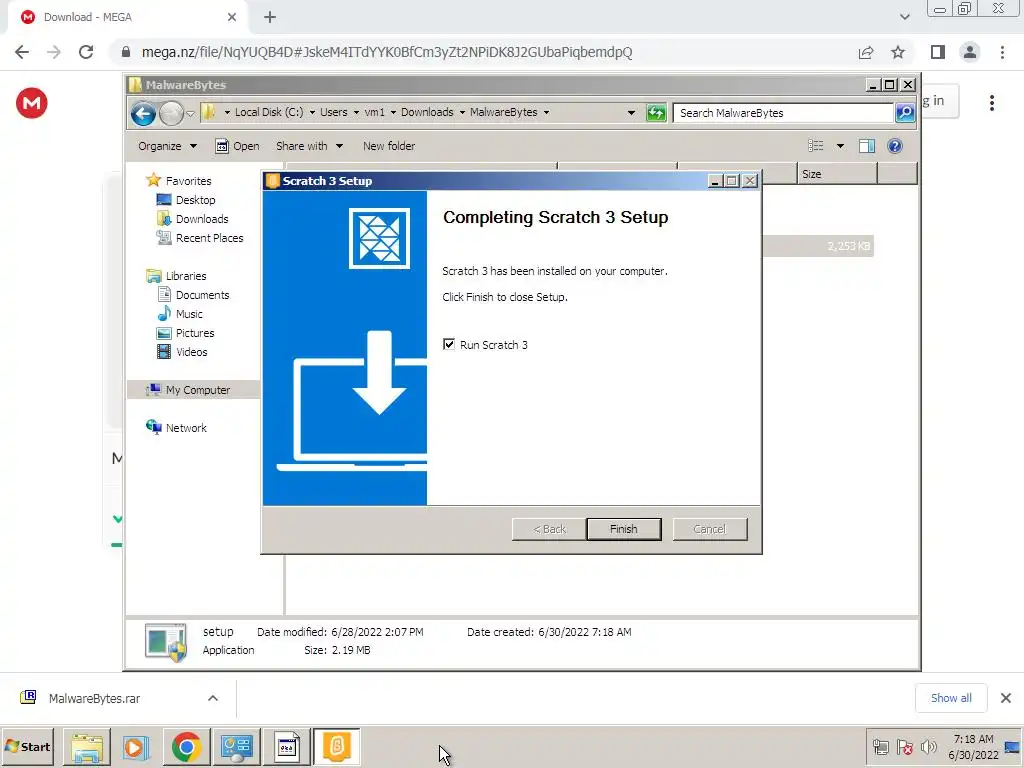Click vm1 in address breadcrumb
Screen dimensions: 1024x768
(374, 112)
